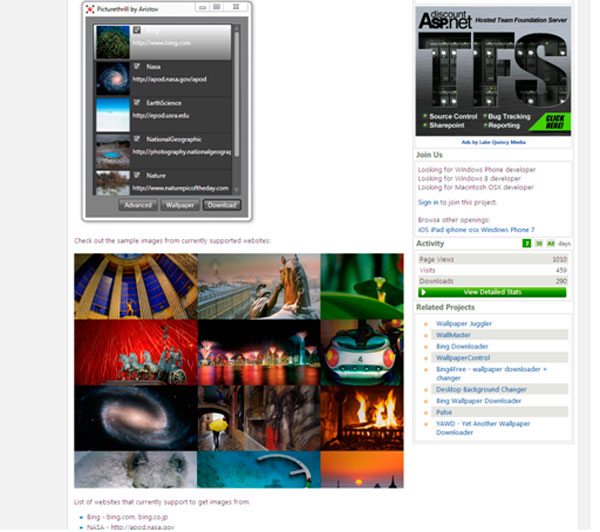Click the Sign in link
Image resolution: width=600 pixels, height=532 pixels.
pyautogui.click(x=427, y=202)
